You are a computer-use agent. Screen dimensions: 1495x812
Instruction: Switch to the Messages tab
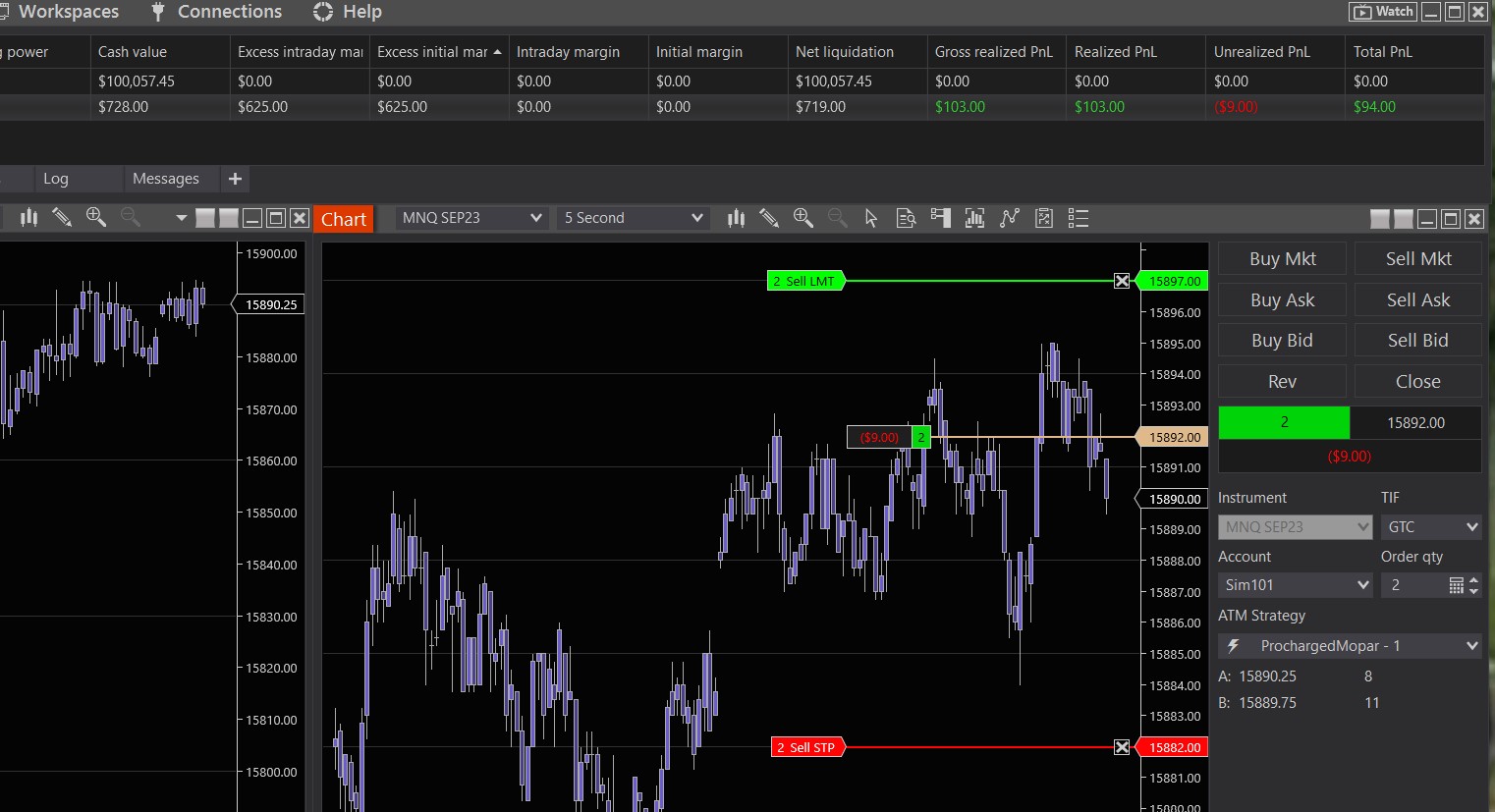pyautogui.click(x=165, y=179)
